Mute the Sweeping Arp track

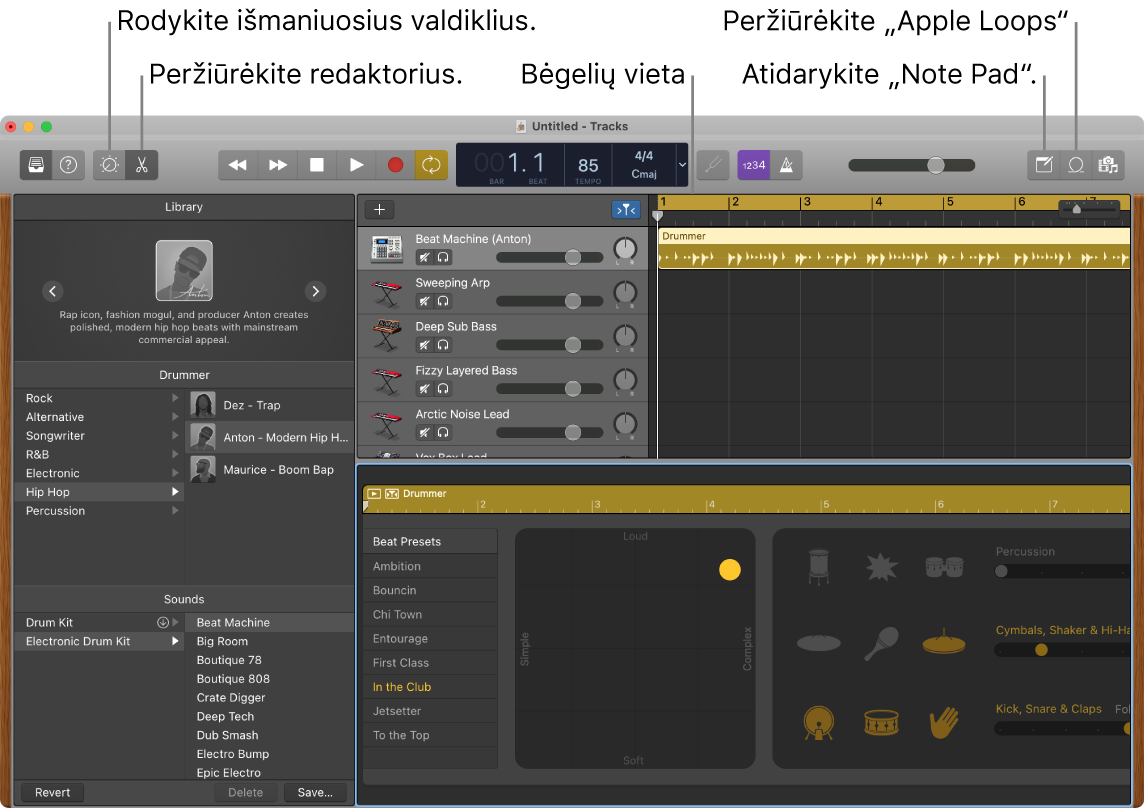tap(423, 301)
